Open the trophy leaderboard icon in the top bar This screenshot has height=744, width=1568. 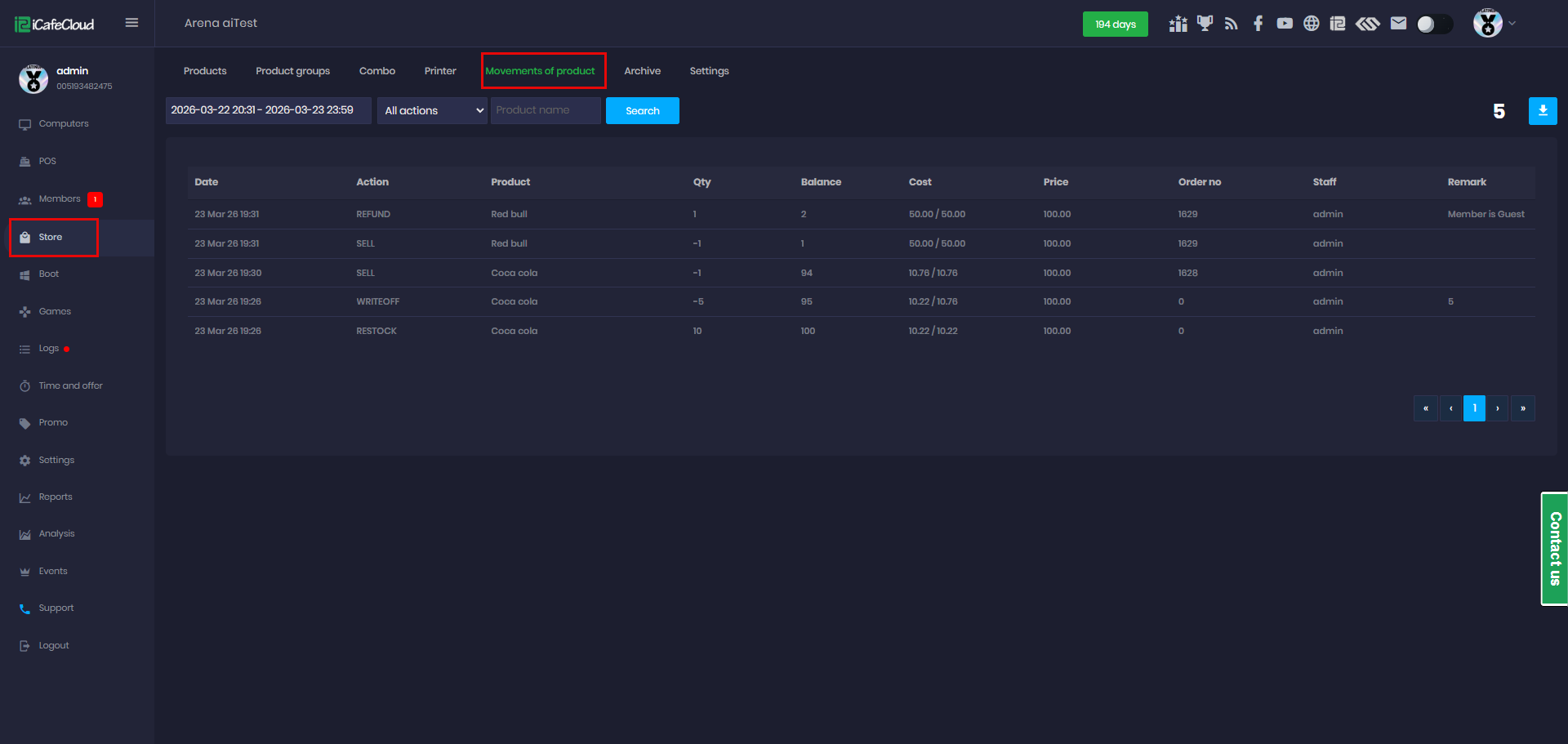(1205, 24)
